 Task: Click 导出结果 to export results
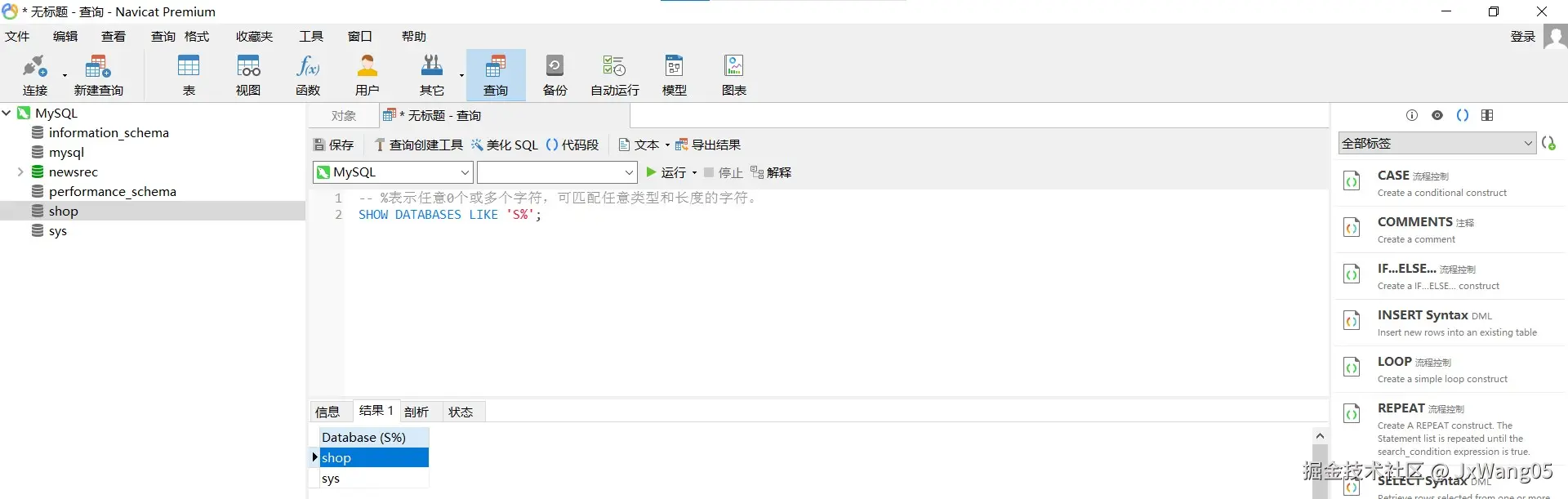point(707,145)
